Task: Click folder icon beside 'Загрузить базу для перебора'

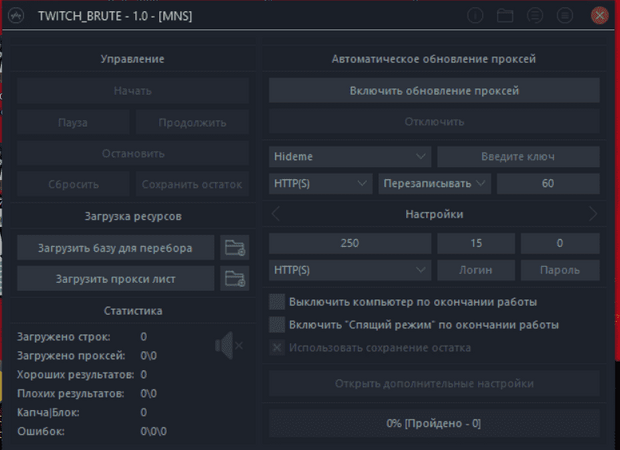Action: (234, 248)
